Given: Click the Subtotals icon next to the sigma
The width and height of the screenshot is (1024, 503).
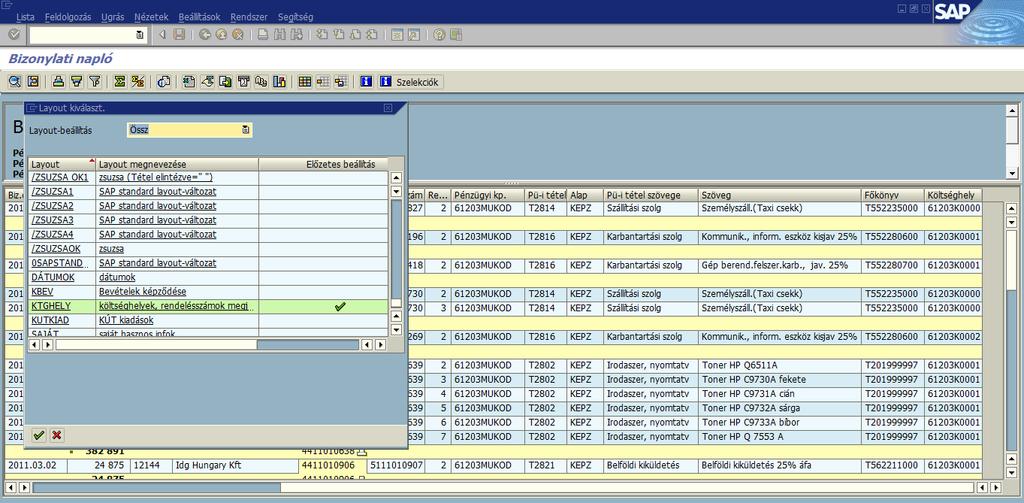Looking at the screenshot, I should [x=138, y=82].
